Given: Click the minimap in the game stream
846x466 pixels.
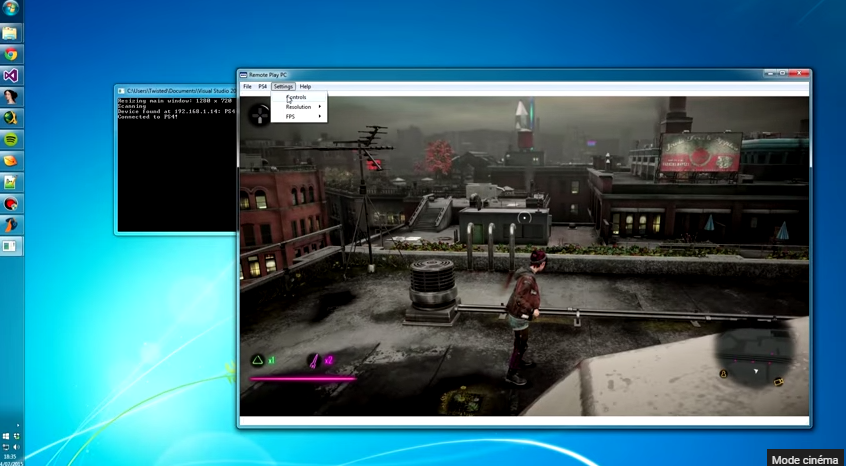Looking at the screenshot, I should click(754, 353).
